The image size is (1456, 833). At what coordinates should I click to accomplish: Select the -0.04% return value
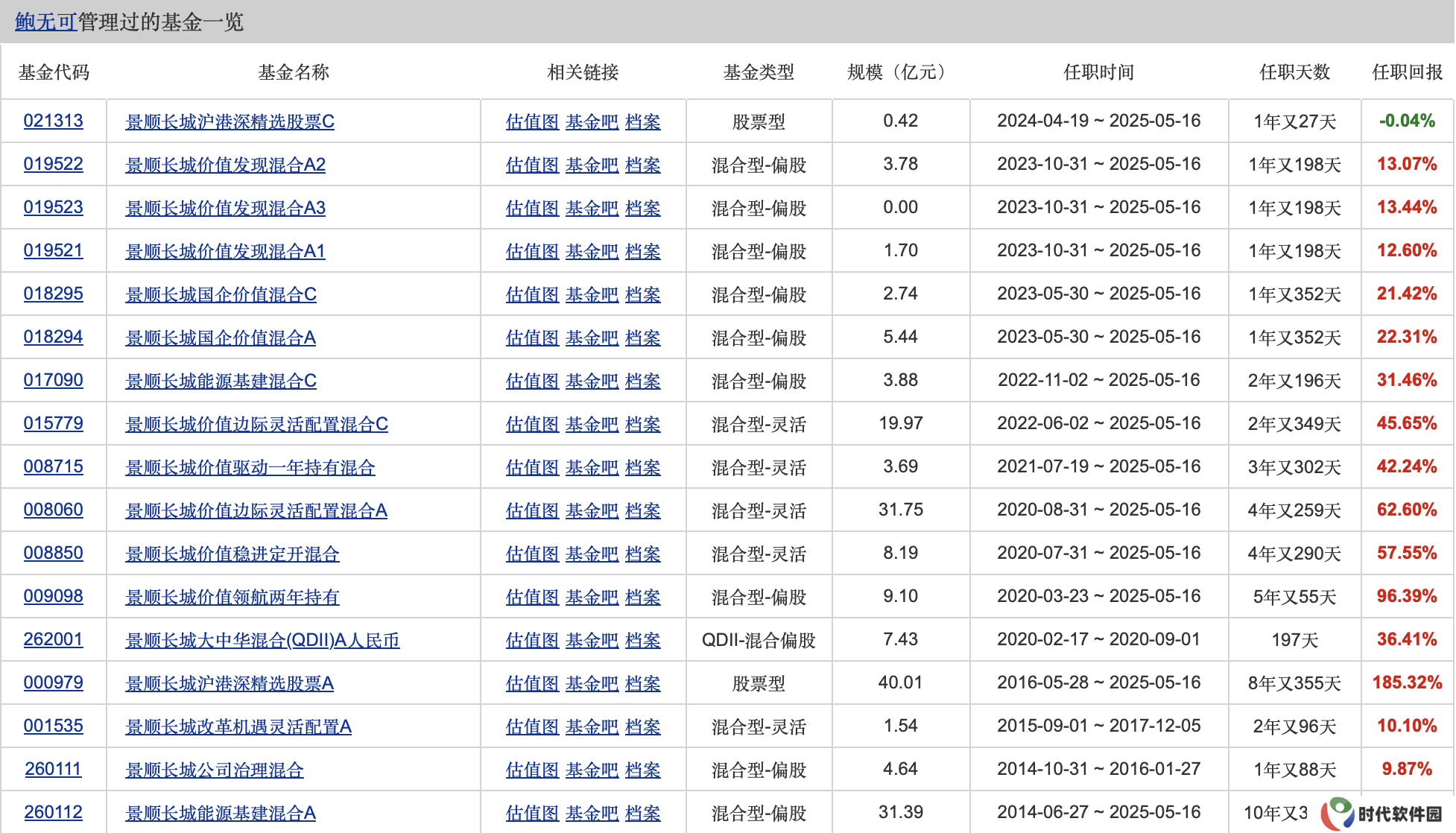click(1408, 121)
